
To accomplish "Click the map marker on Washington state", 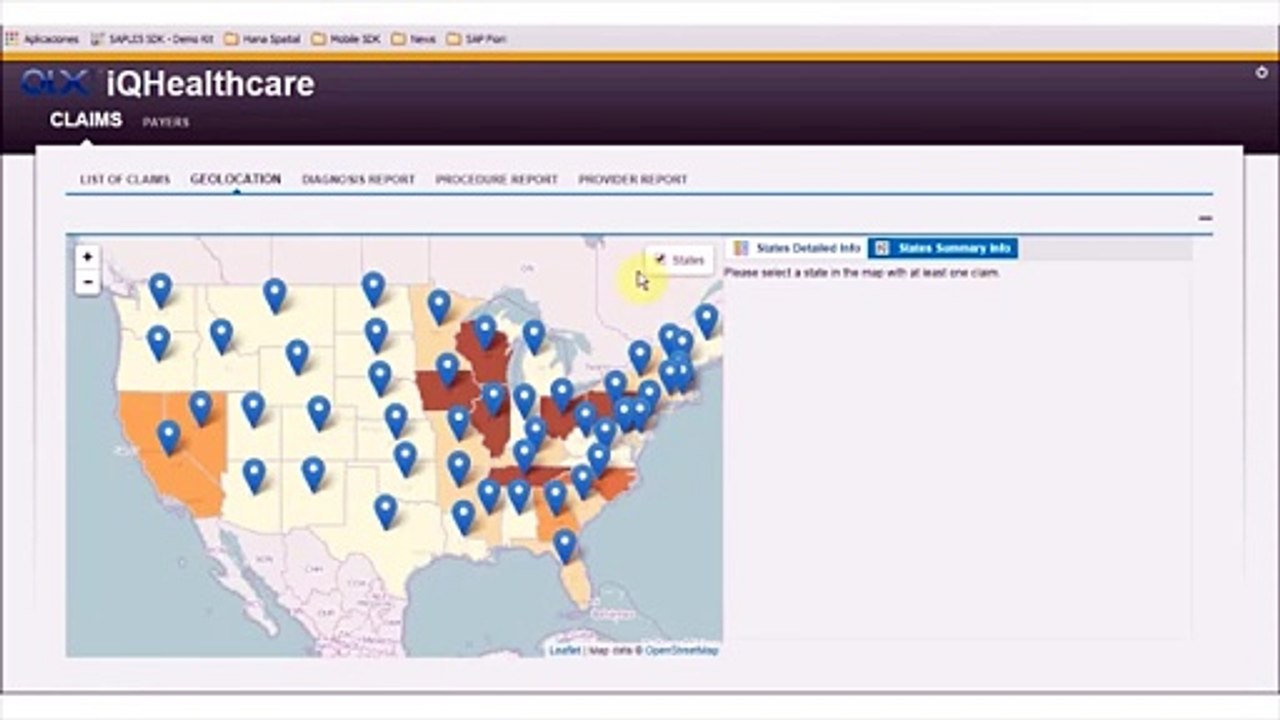I will click(x=160, y=289).
